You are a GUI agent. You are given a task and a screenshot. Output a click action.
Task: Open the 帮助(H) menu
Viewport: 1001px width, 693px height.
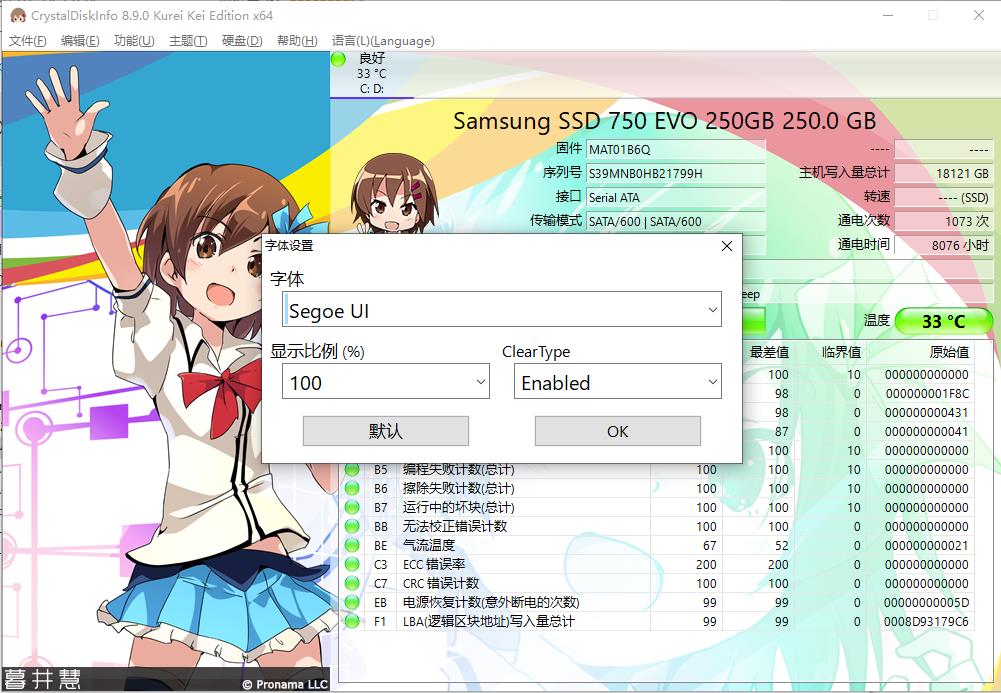pos(297,41)
